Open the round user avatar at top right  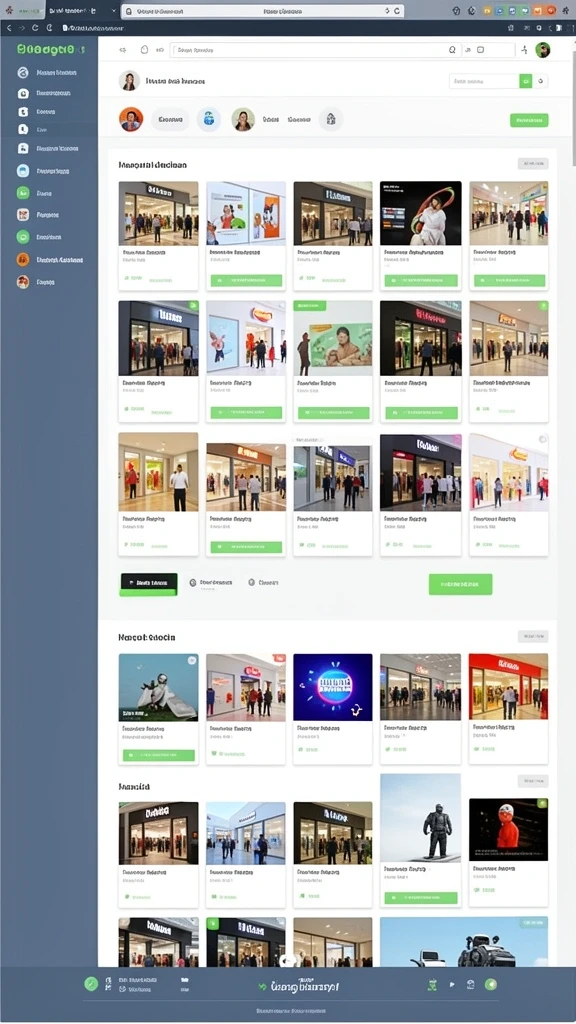(543, 50)
